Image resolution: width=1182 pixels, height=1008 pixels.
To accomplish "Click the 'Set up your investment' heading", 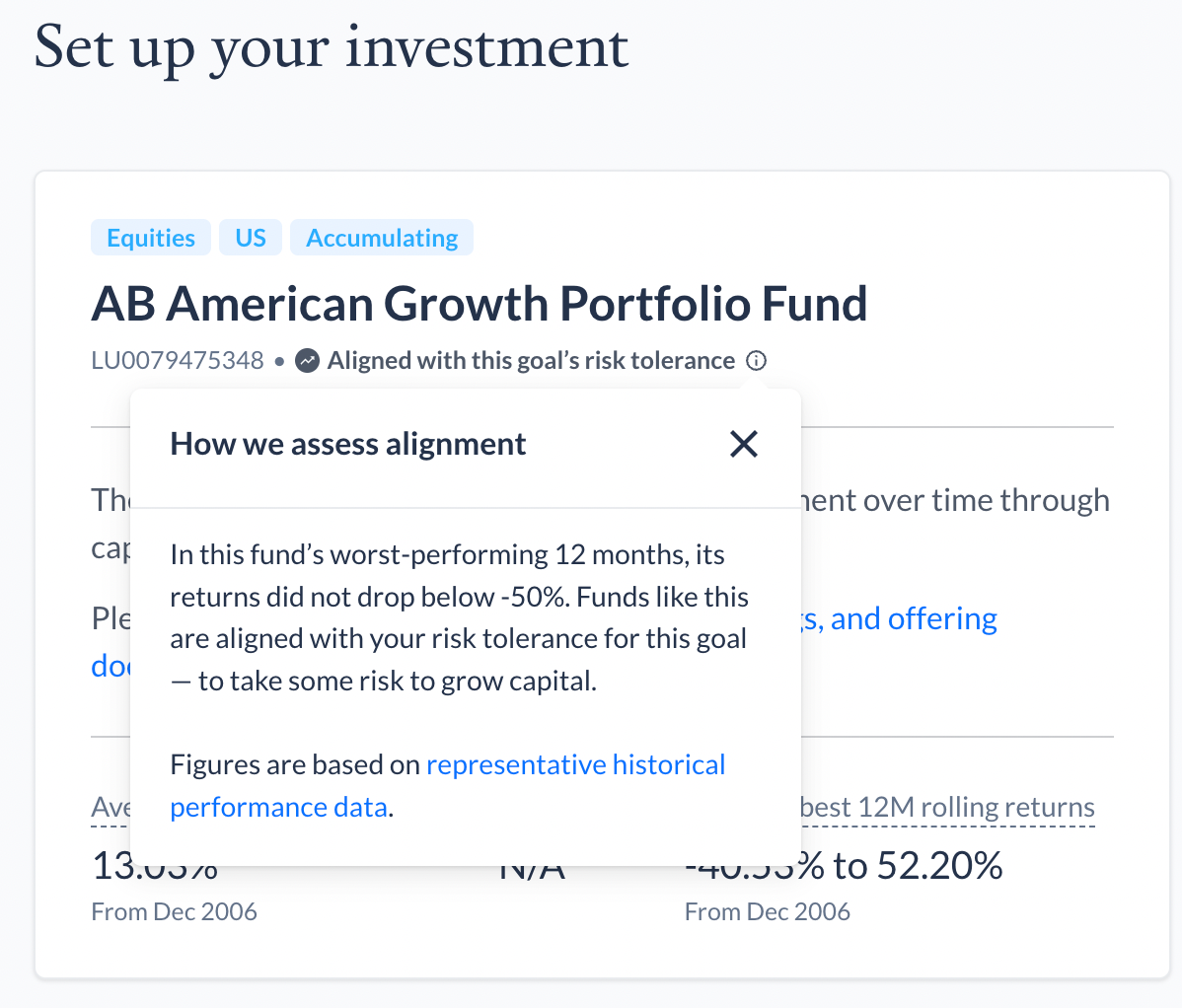I will 331,48.
